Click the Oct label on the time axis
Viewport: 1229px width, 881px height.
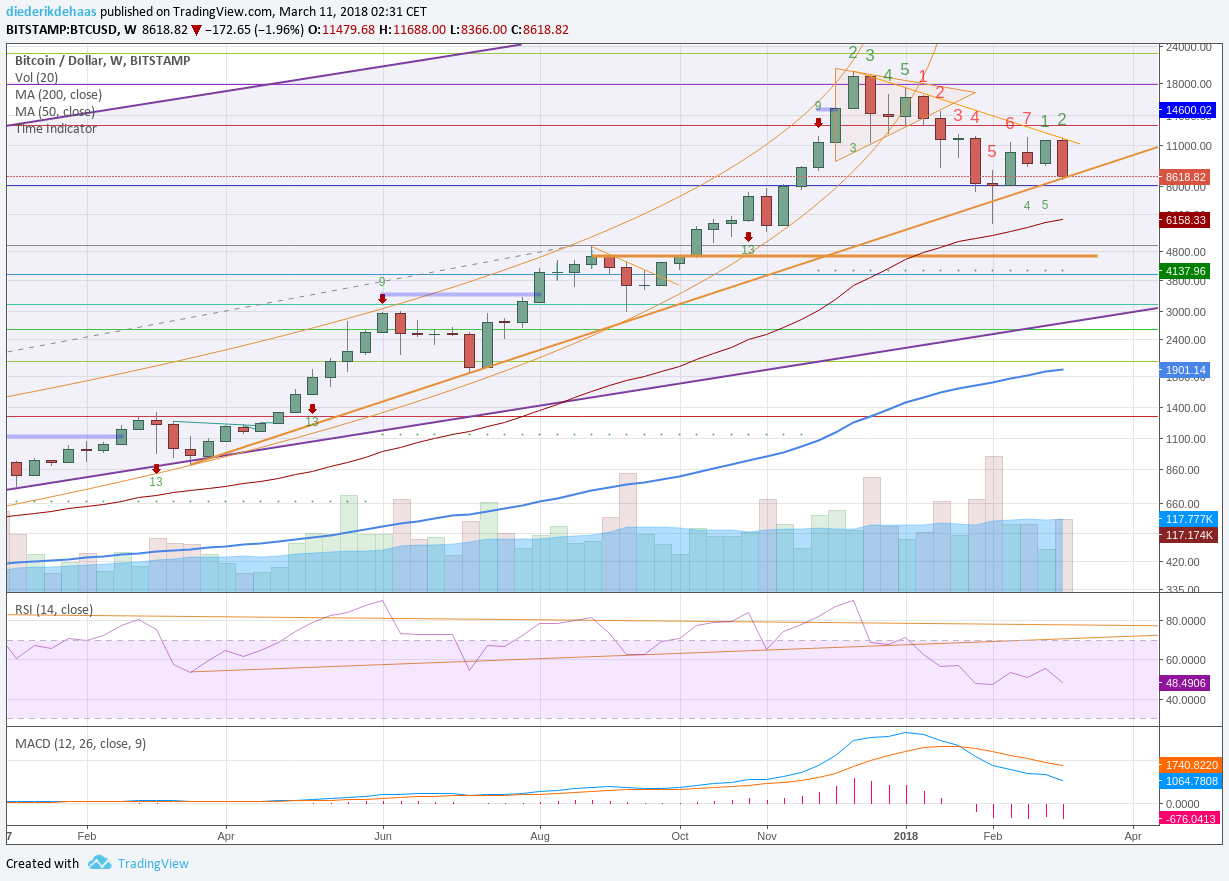[680, 836]
